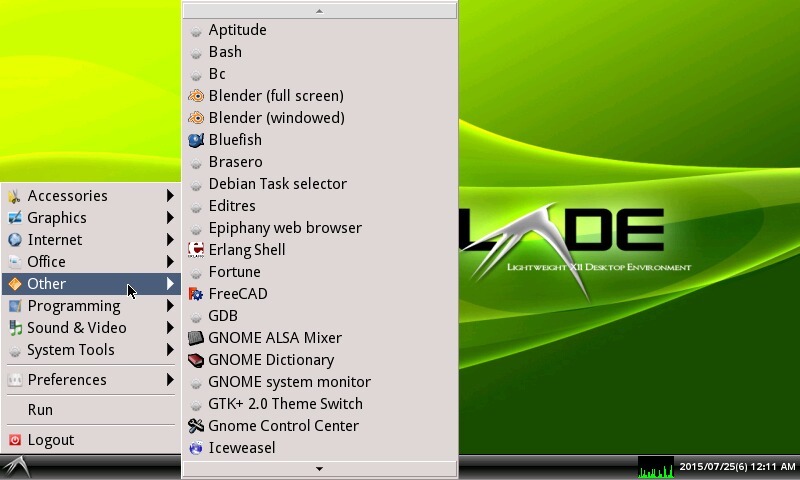Click the FreeCAD icon

click(196, 294)
